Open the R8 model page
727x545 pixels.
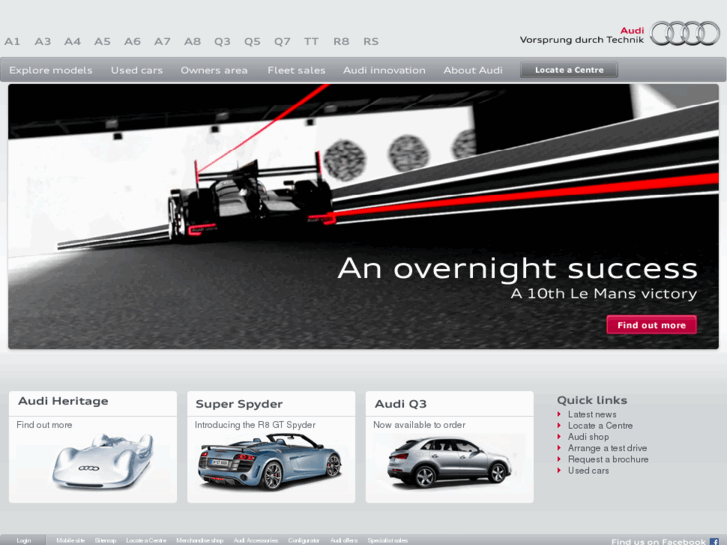point(341,41)
